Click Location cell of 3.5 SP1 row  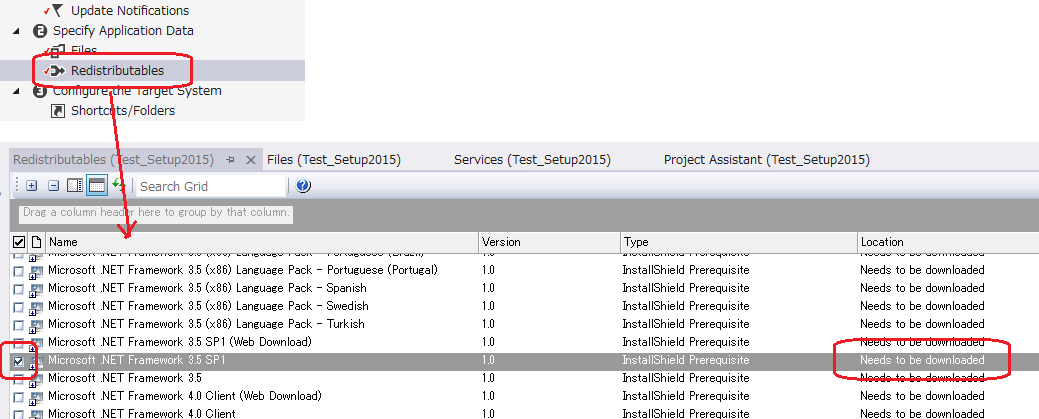[948, 361]
